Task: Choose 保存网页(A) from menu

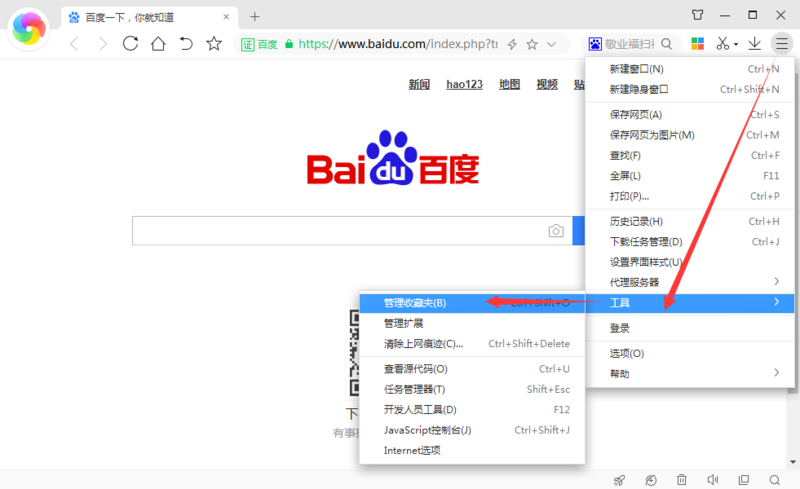Action: (x=690, y=114)
